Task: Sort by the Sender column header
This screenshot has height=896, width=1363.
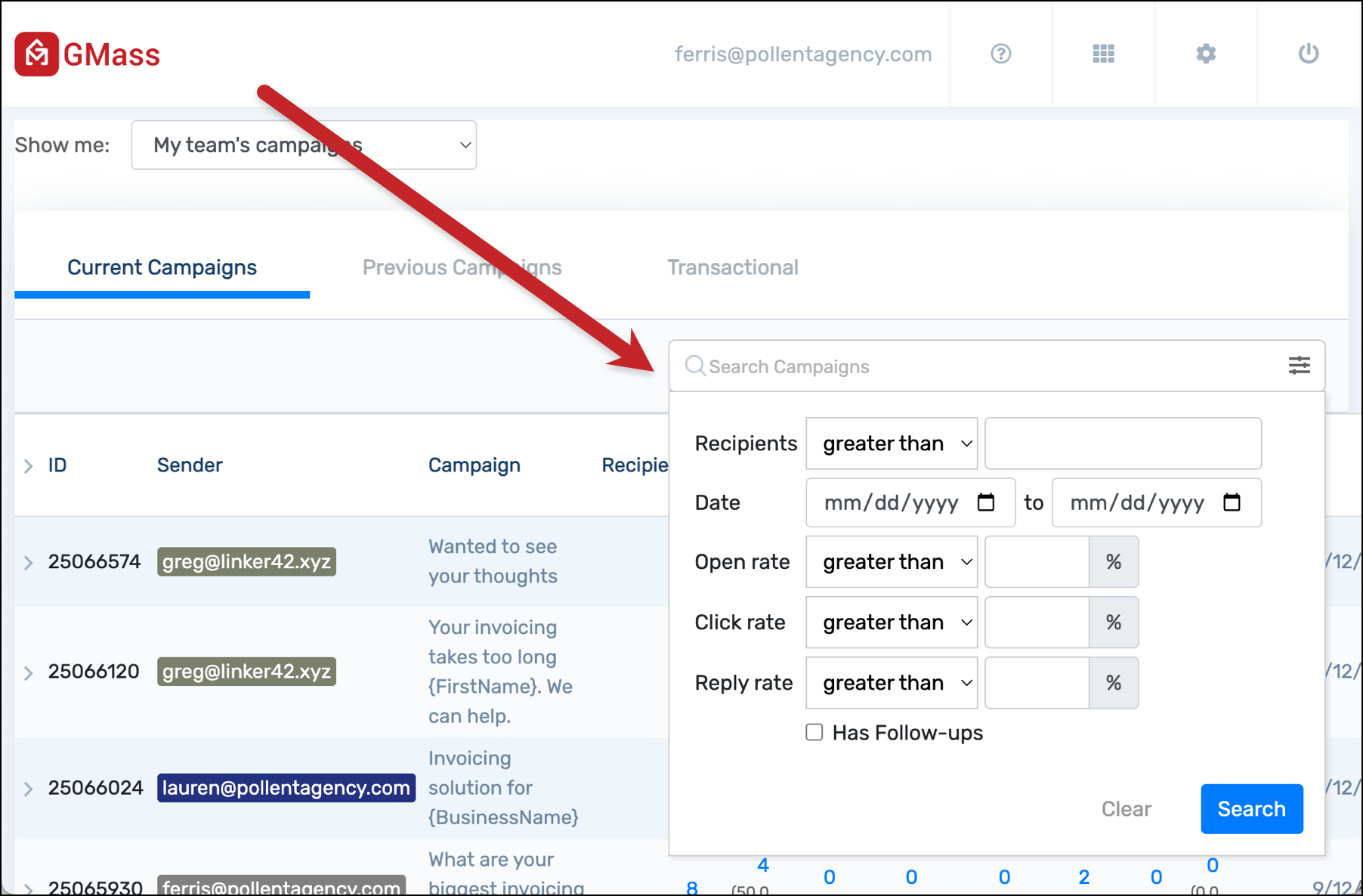Action: point(190,465)
